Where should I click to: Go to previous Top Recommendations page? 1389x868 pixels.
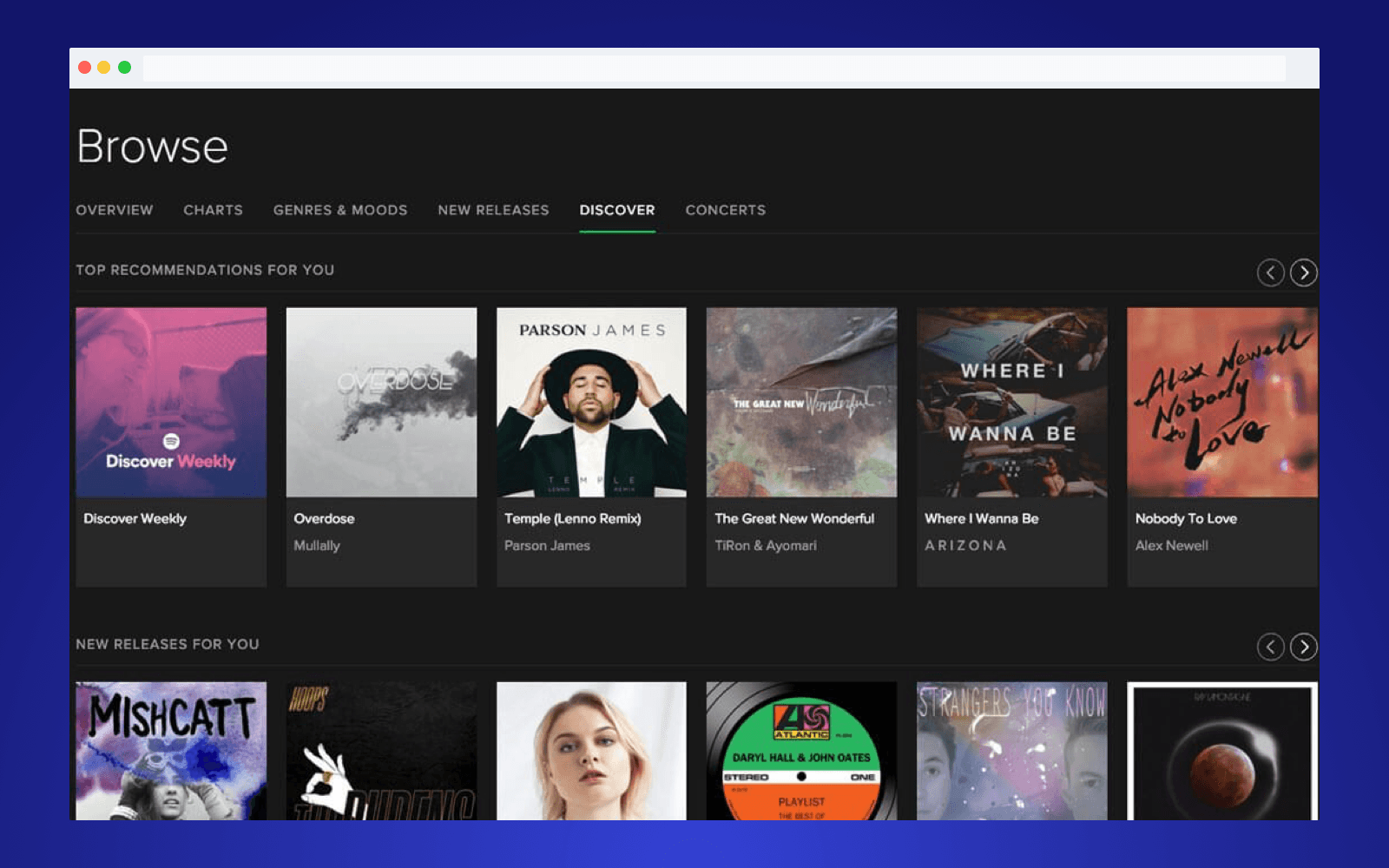1270,273
